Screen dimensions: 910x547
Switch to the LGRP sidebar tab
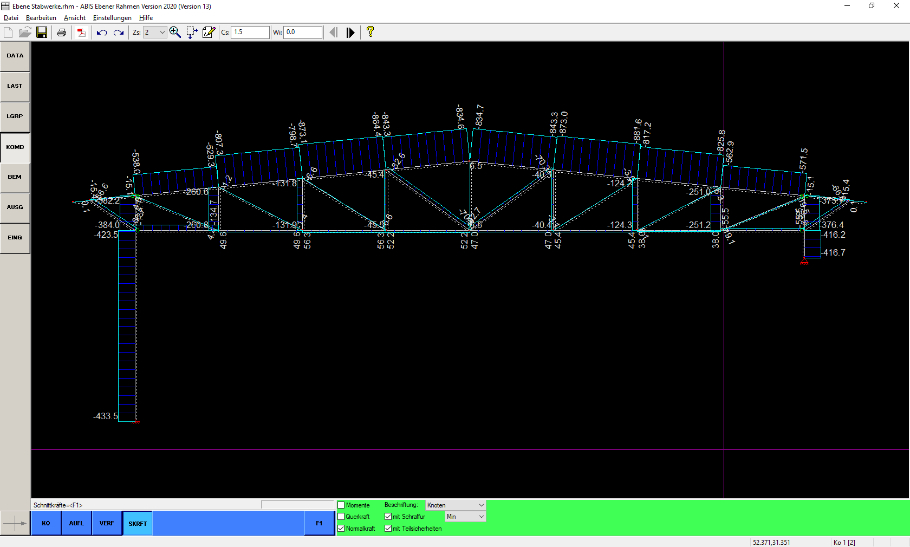pos(15,116)
